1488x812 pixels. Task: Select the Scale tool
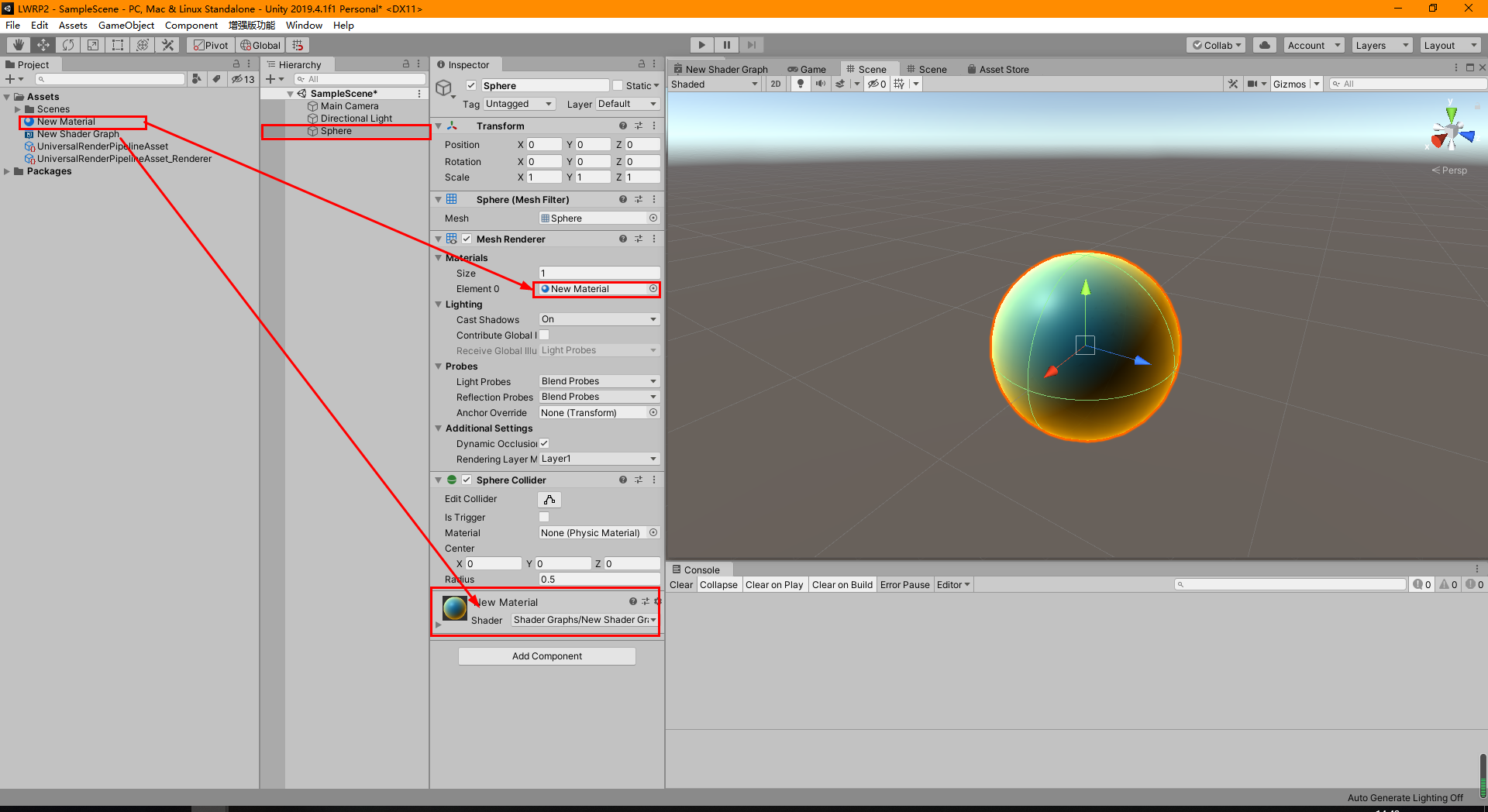tap(92, 44)
